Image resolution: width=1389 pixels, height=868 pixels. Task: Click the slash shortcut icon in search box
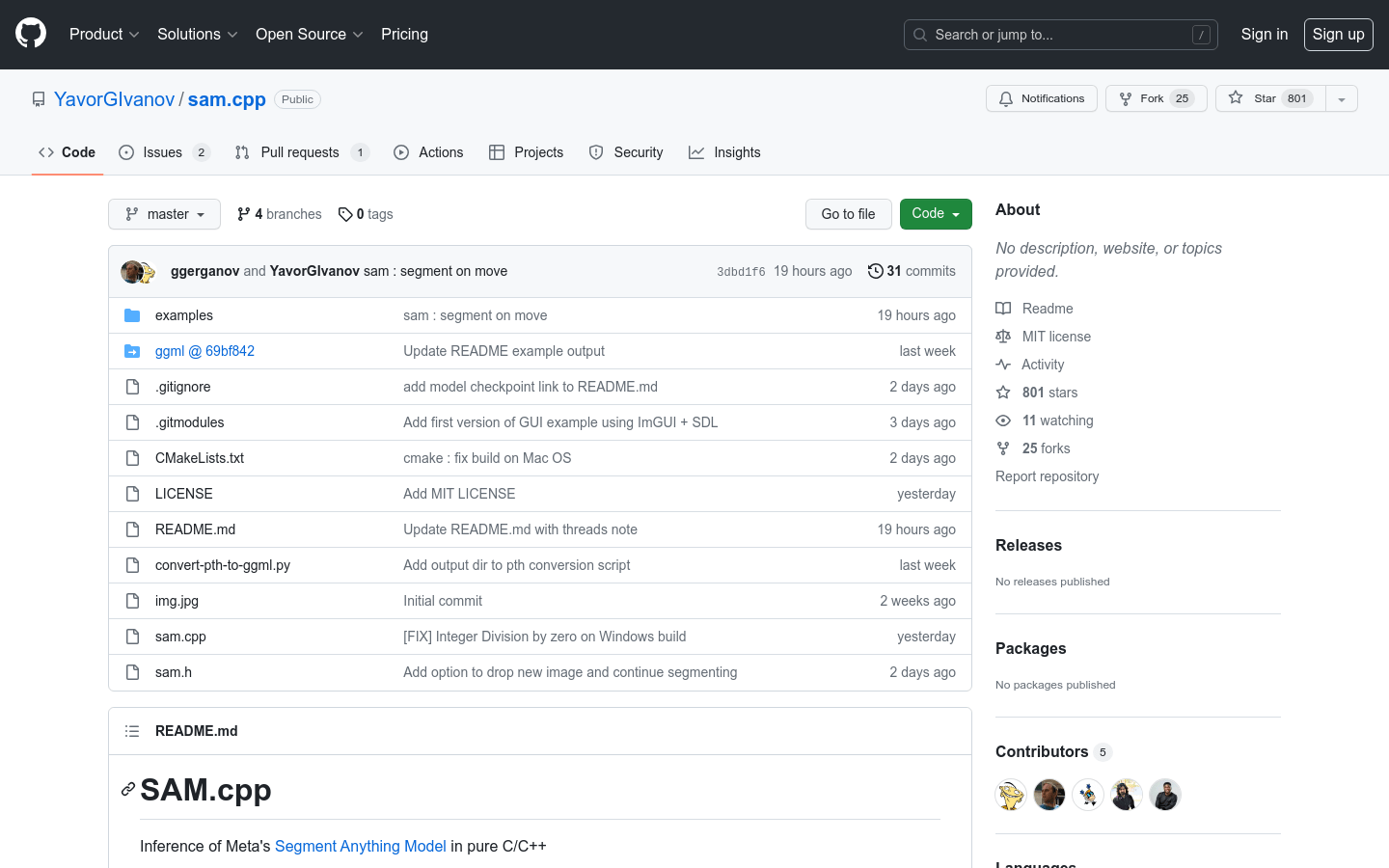tap(1201, 35)
